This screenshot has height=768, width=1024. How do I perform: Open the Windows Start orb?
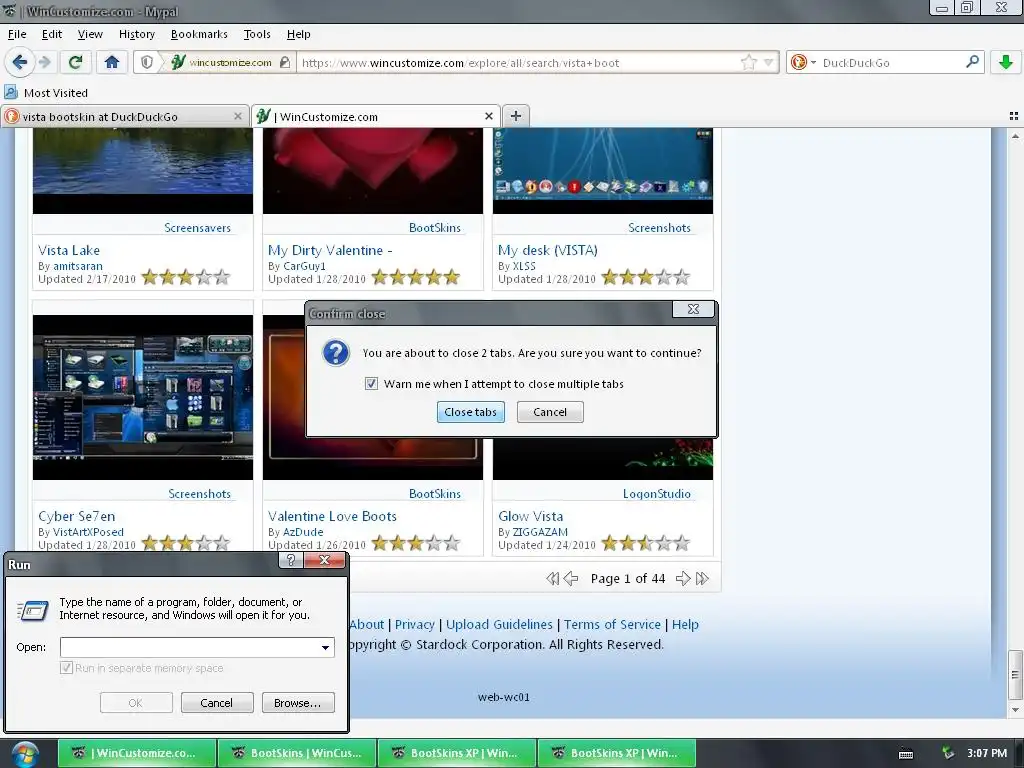(25, 754)
